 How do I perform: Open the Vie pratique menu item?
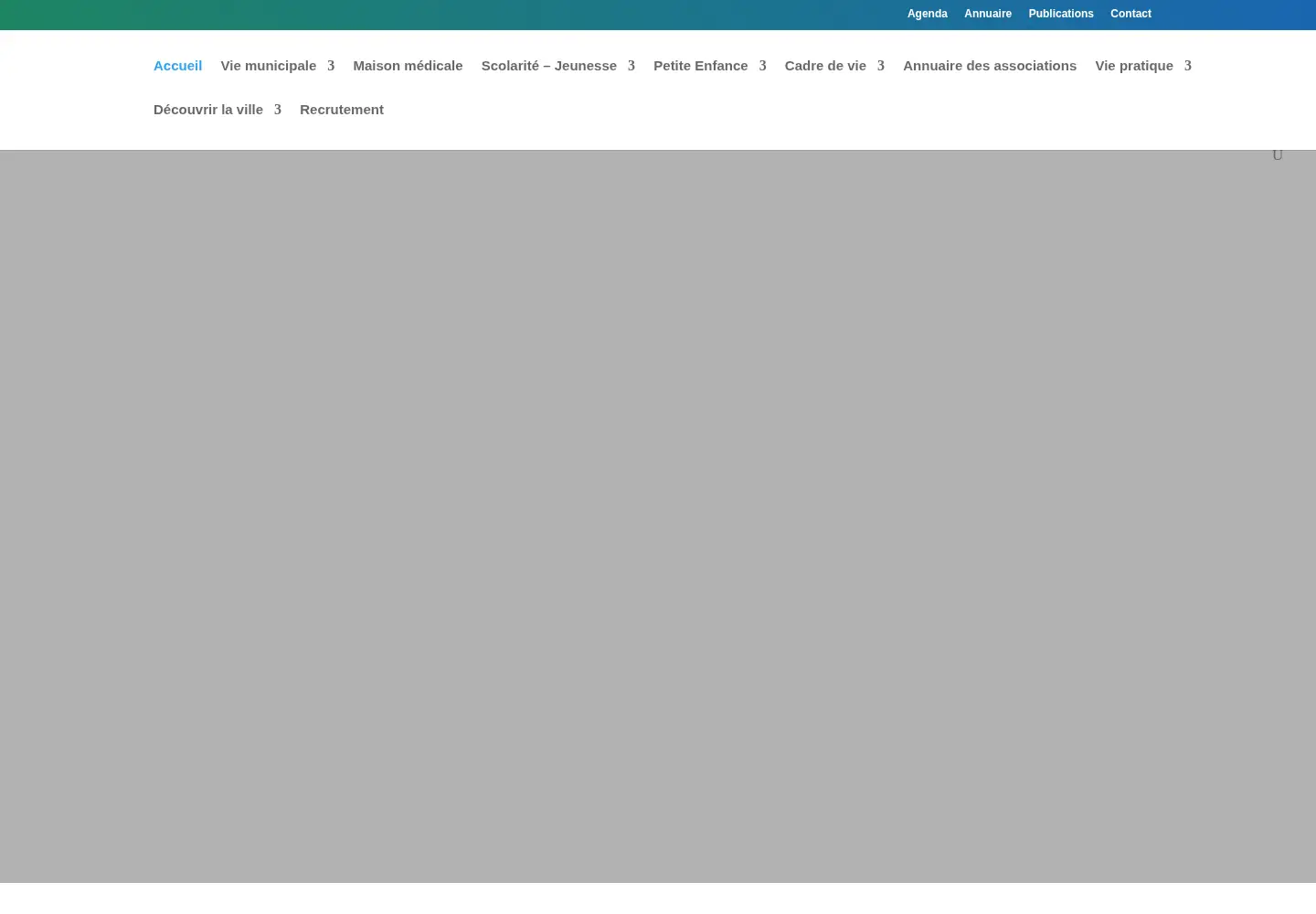[1134, 66]
